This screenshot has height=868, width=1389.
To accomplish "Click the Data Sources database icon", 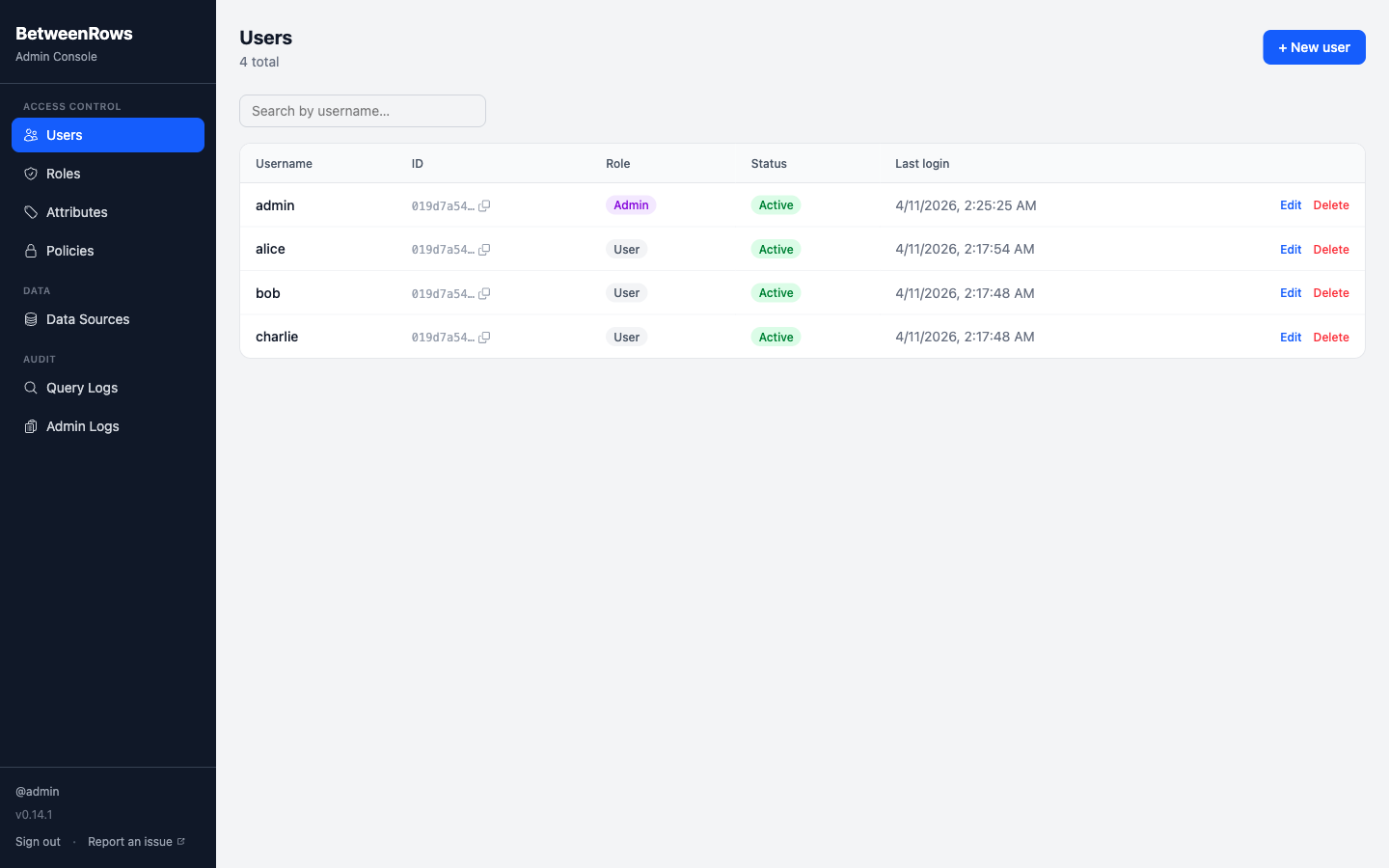I will tap(31, 319).
